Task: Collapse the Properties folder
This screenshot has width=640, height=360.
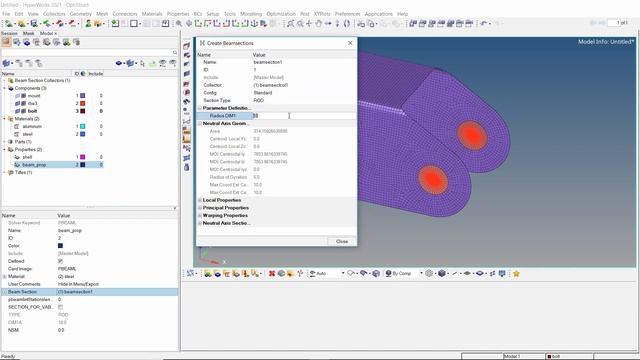Action: [x=4, y=149]
